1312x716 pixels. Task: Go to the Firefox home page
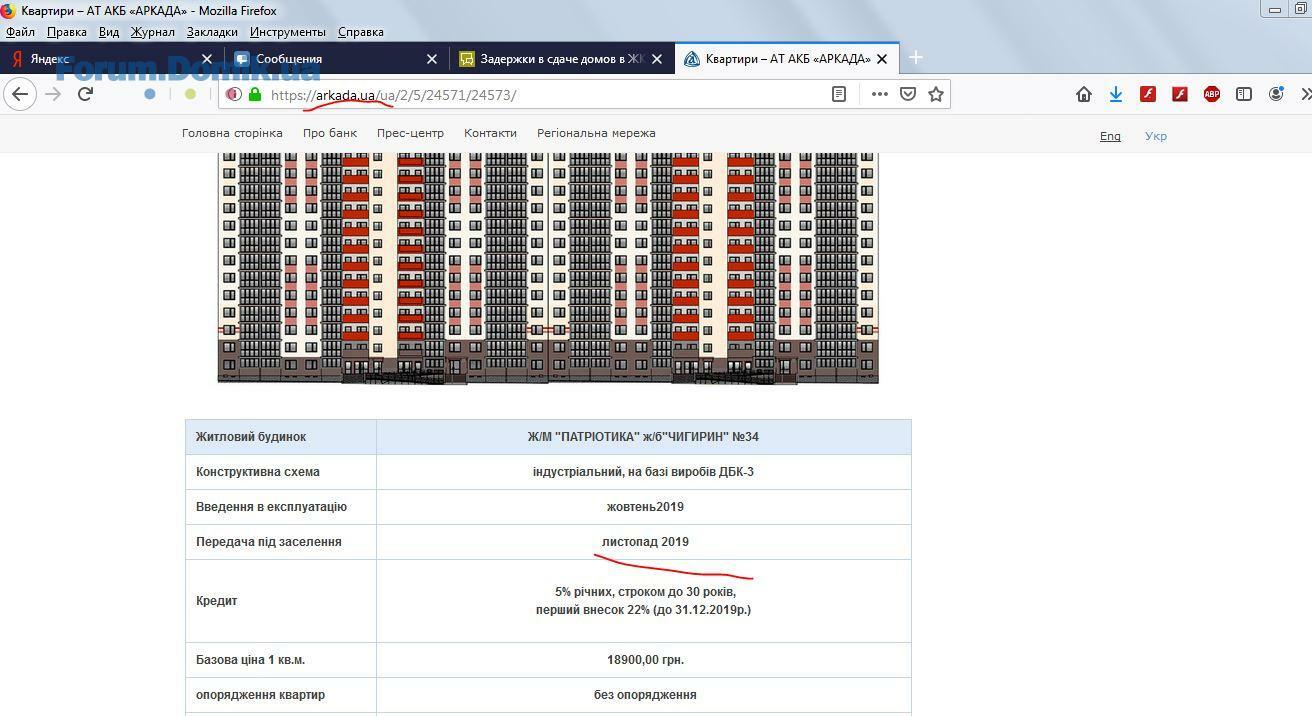click(1084, 94)
